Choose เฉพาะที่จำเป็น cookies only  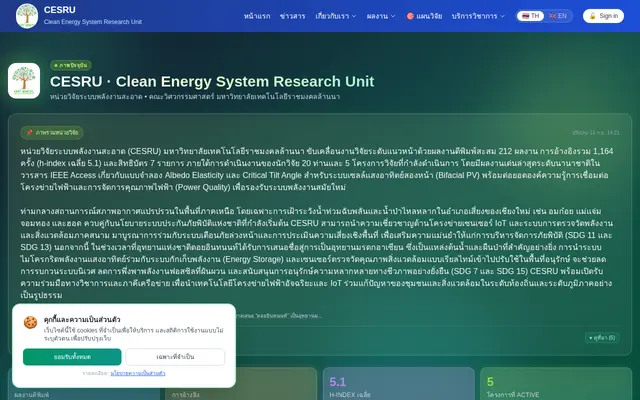pyautogui.click(x=175, y=357)
